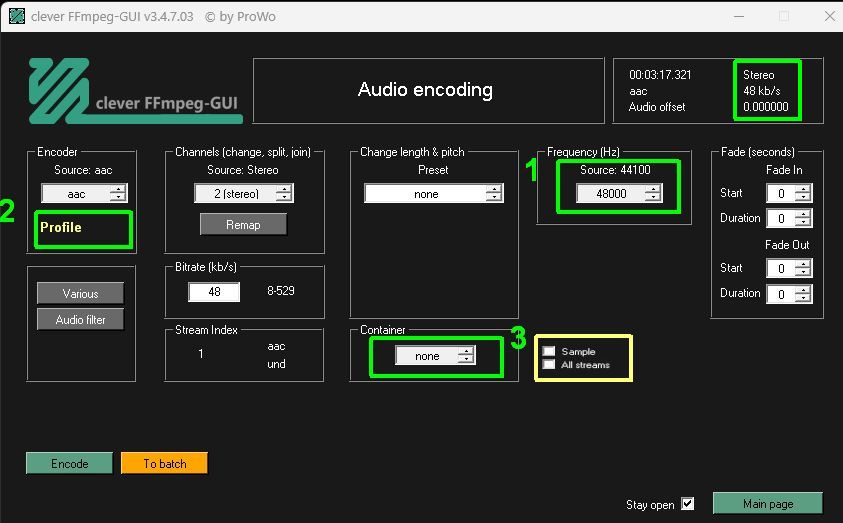Uncheck the Stay open checkbox
This screenshot has height=523, width=843.
[x=688, y=504]
